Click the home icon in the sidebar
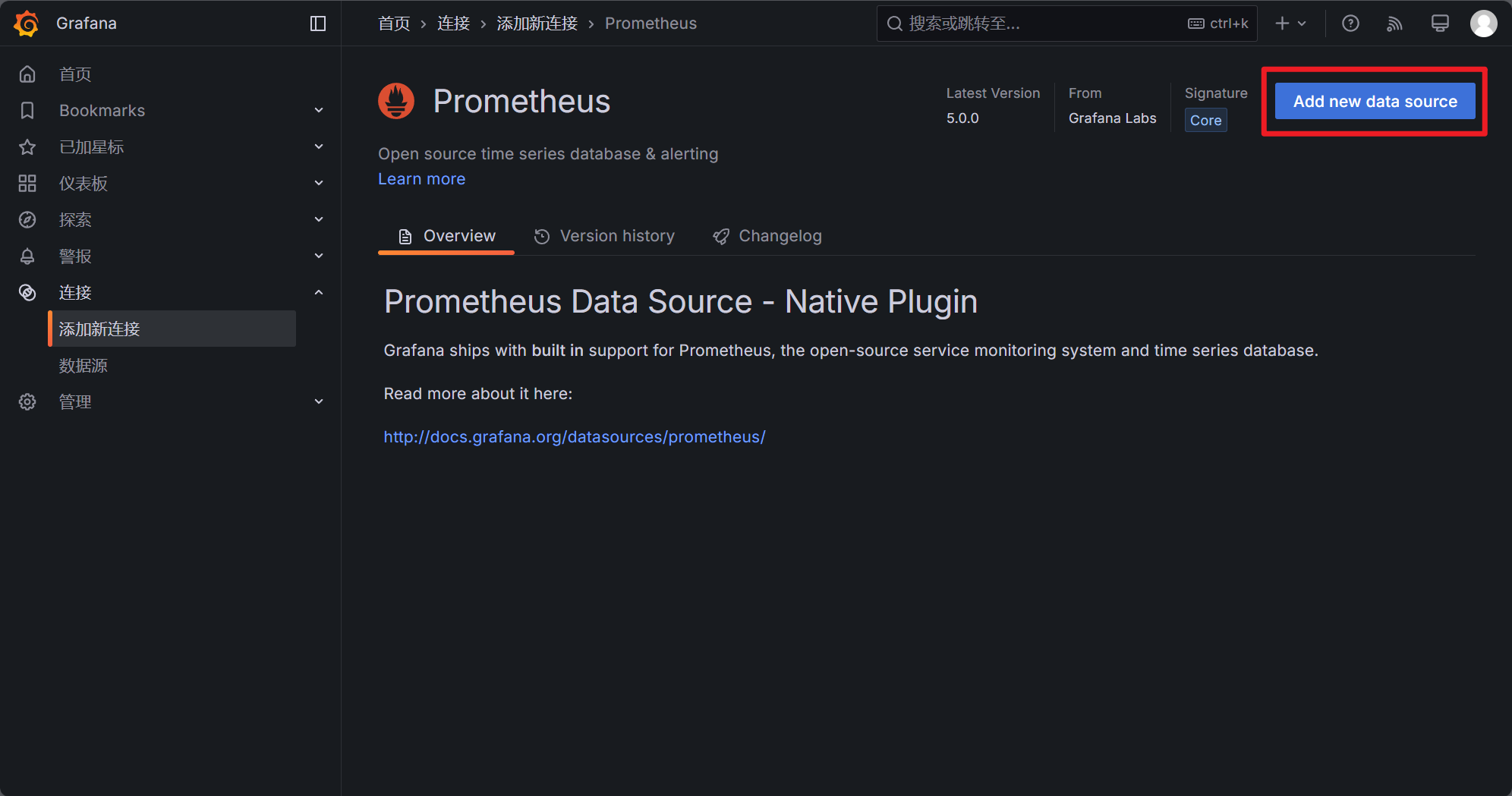Viewport: 1512px width, 796px height. (27, 74)
